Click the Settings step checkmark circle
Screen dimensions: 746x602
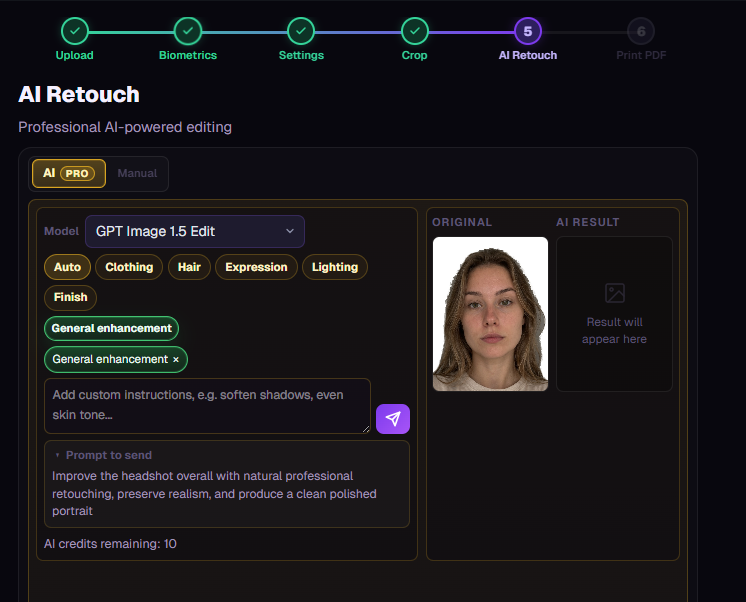point(301,31)
